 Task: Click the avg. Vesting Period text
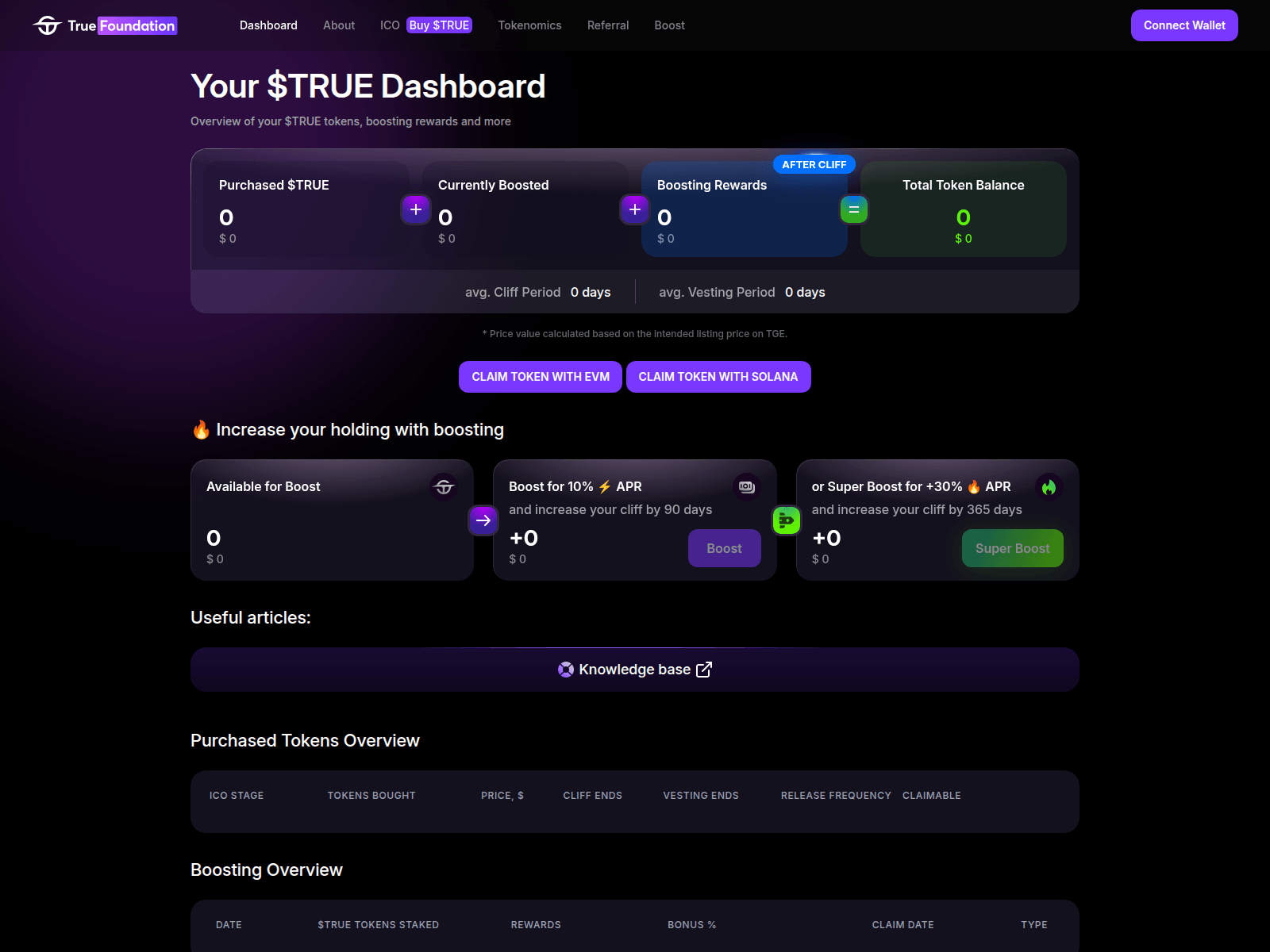717,292
